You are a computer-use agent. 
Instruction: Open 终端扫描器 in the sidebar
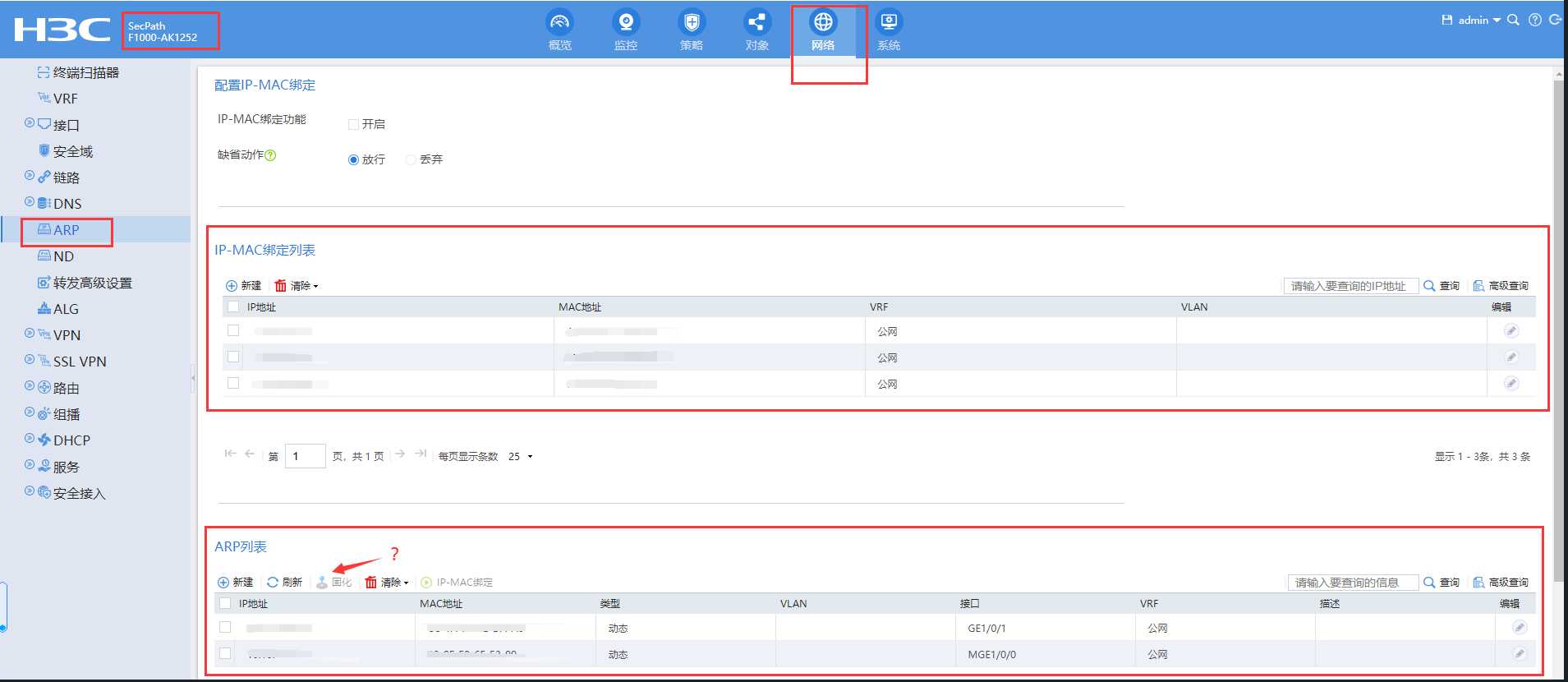click(78, 73)
